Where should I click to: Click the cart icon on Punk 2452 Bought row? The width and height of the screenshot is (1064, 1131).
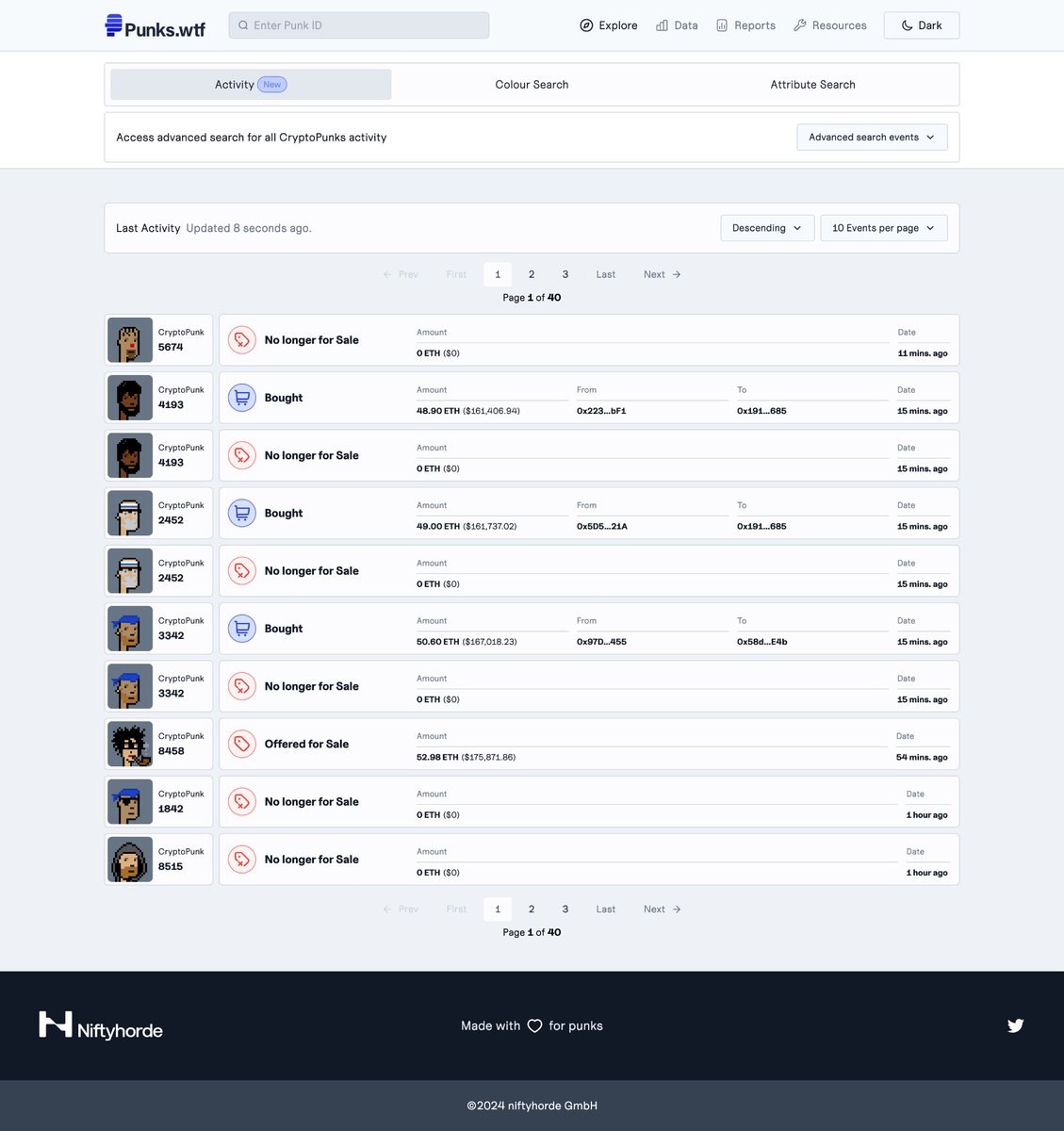click(x=242, y=513)
